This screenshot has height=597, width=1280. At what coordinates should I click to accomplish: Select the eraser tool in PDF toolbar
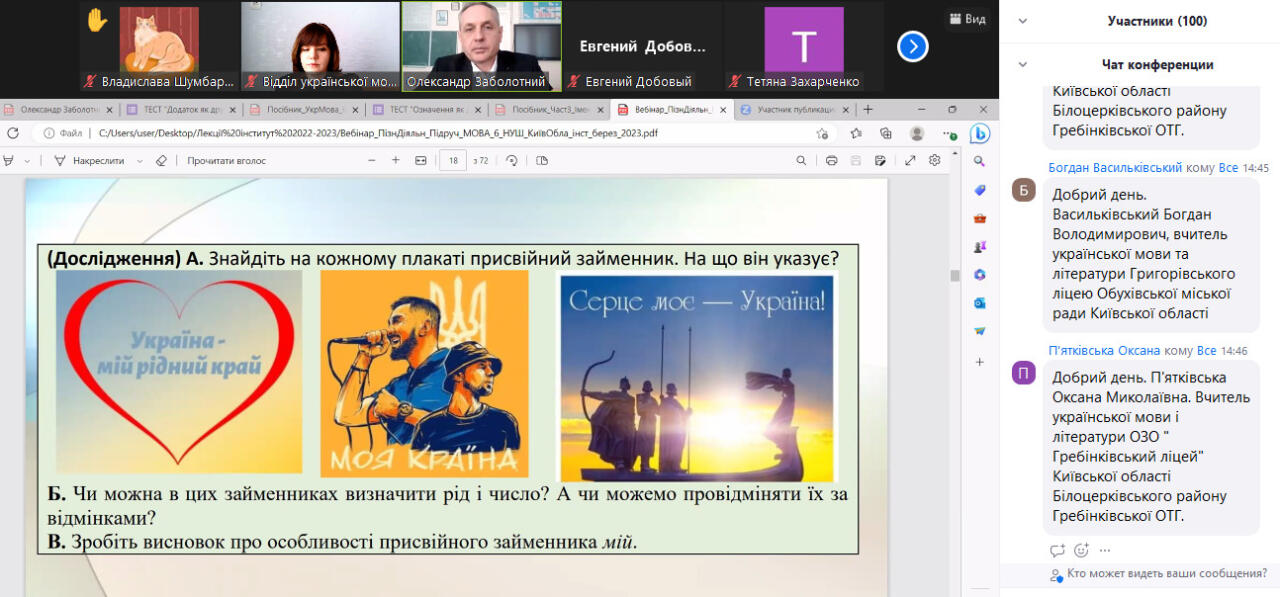click(x=161, y=160)
